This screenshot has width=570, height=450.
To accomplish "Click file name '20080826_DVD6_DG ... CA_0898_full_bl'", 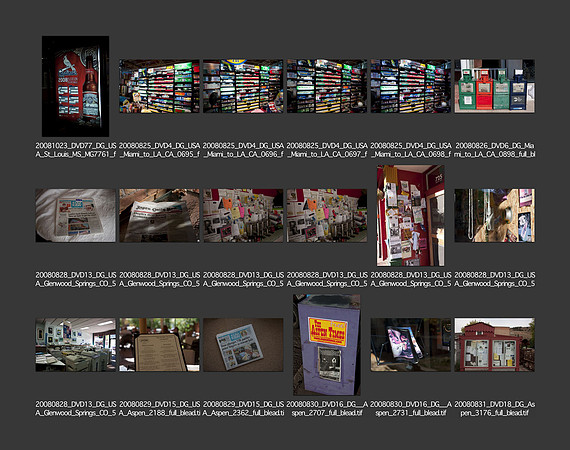I will click(x=494, y=150).
